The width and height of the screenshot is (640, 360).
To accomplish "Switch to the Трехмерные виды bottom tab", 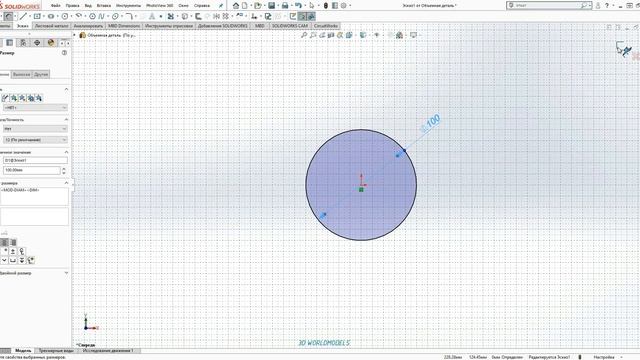I will coord(56,351).
